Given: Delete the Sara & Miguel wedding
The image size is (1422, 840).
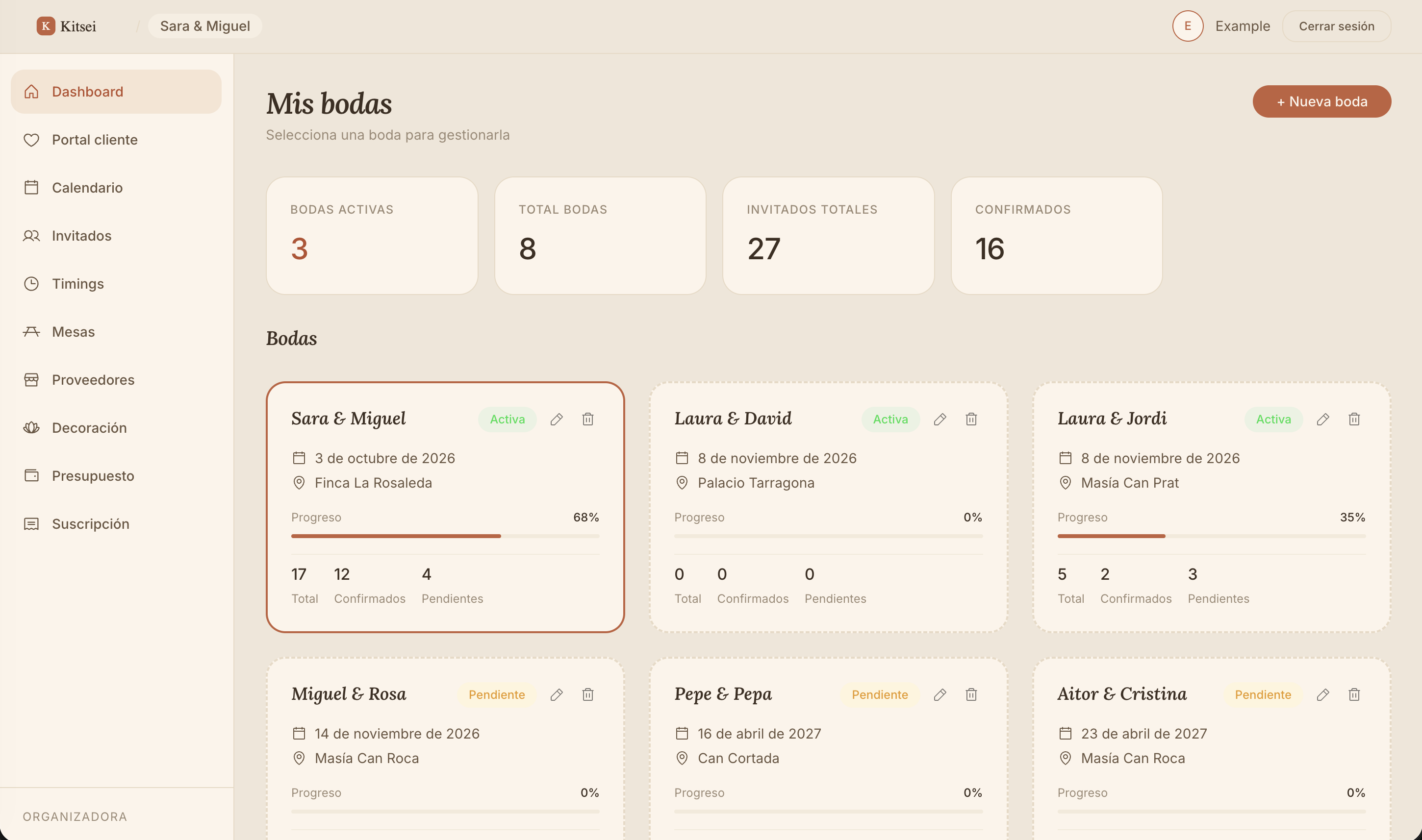Looking at the screenshot, I should tap(588, 420).
